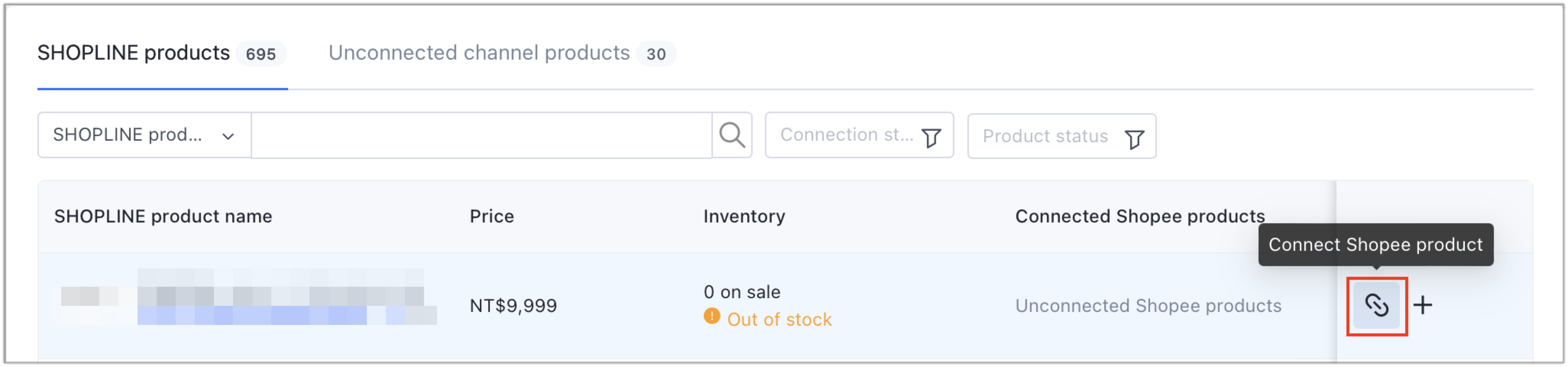This screenshot has width=1568, height=367.
Task: Click the blurred product name link
Action: tap(286, 297)
